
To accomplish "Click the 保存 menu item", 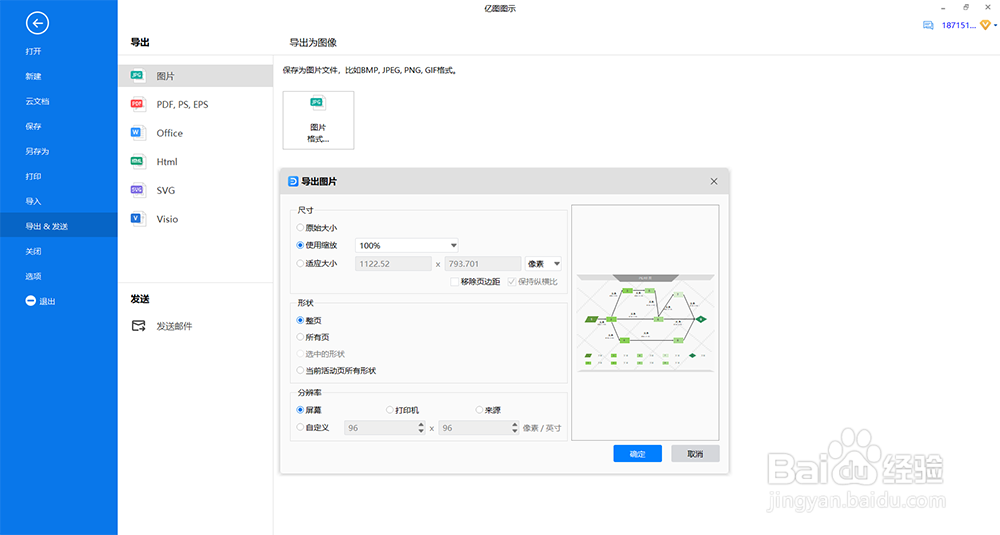I will pyautogui.click(x=33, y=126).
